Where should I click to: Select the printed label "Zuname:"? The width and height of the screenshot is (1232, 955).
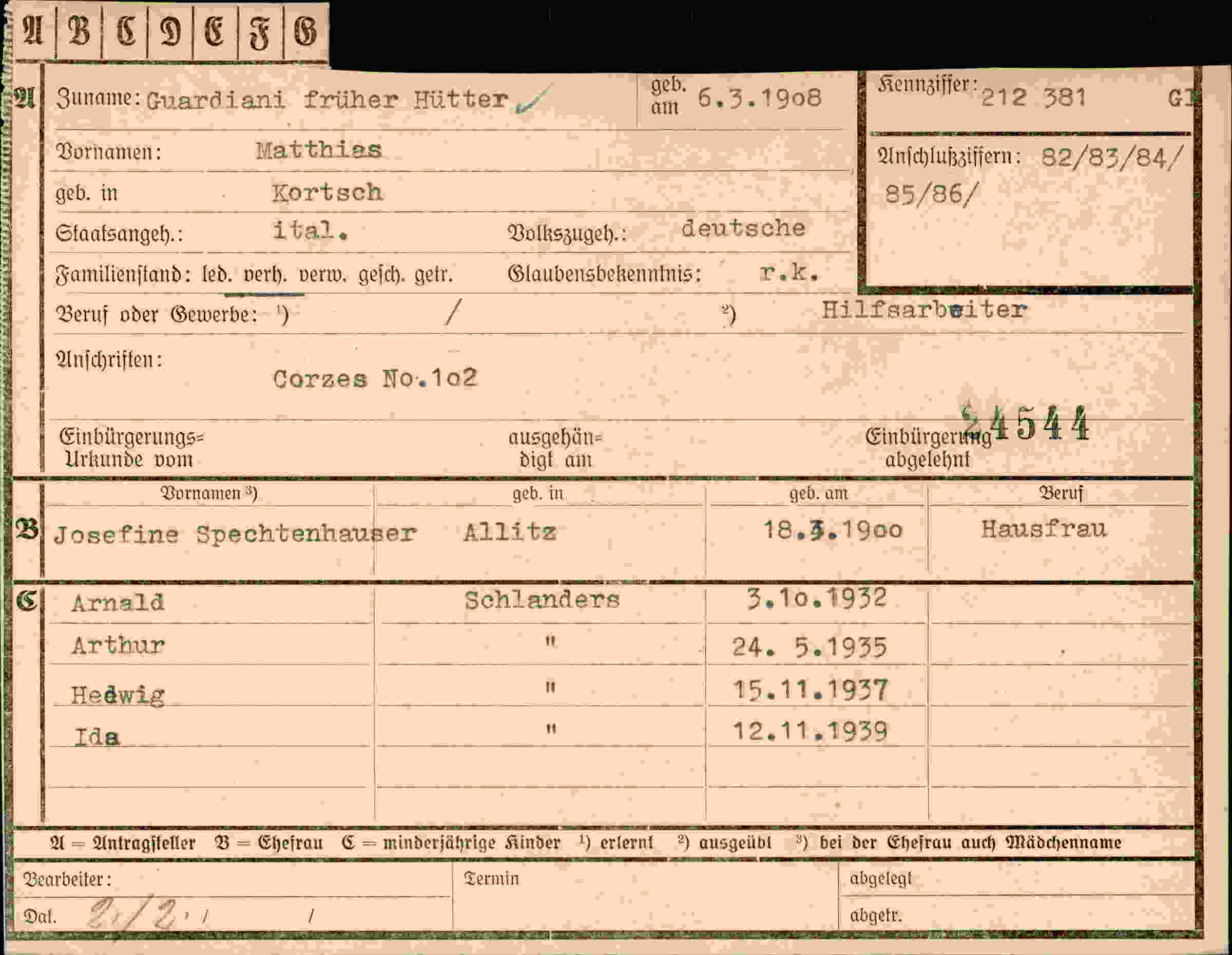pyautogui.click(x=99, y=98)
